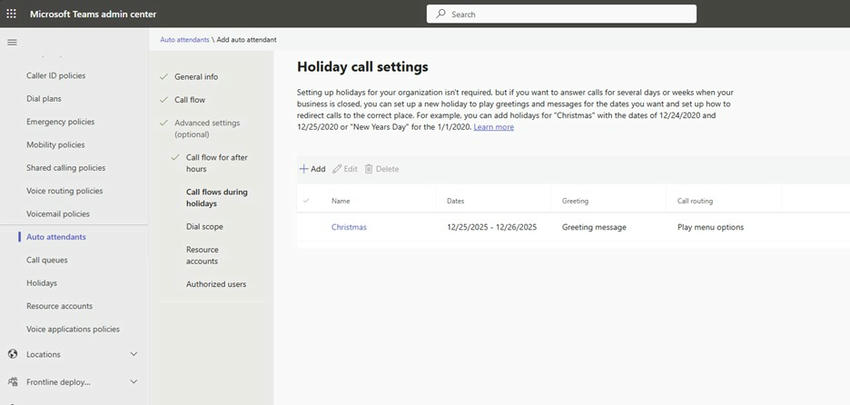Focus the Search input field
The image size is (850, 405).
[562, 14]
